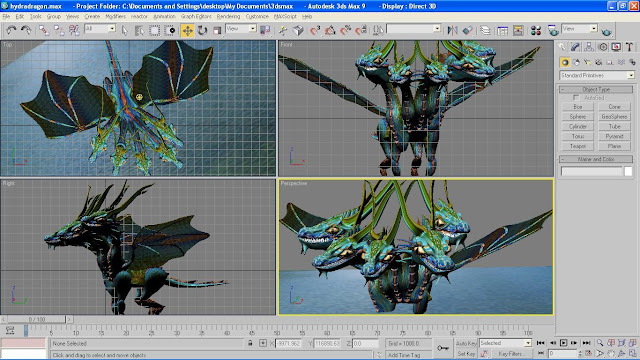
Task: Open the Schematic View icon
Action: coord(518,30)
